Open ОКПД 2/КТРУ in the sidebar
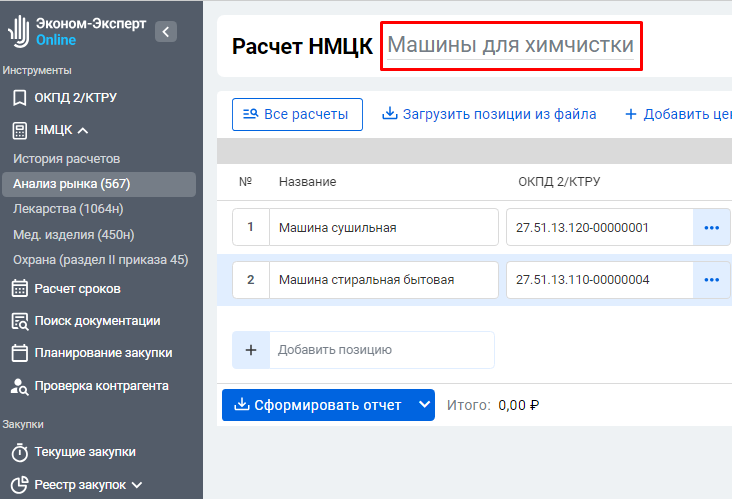This screenshot has width=732, height=499. pyautogui.click(x=76, y=98)
